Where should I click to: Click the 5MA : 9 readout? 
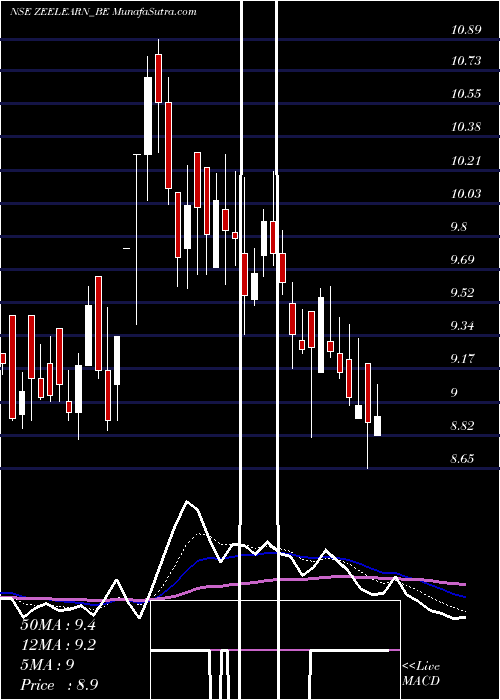[47, 665]
